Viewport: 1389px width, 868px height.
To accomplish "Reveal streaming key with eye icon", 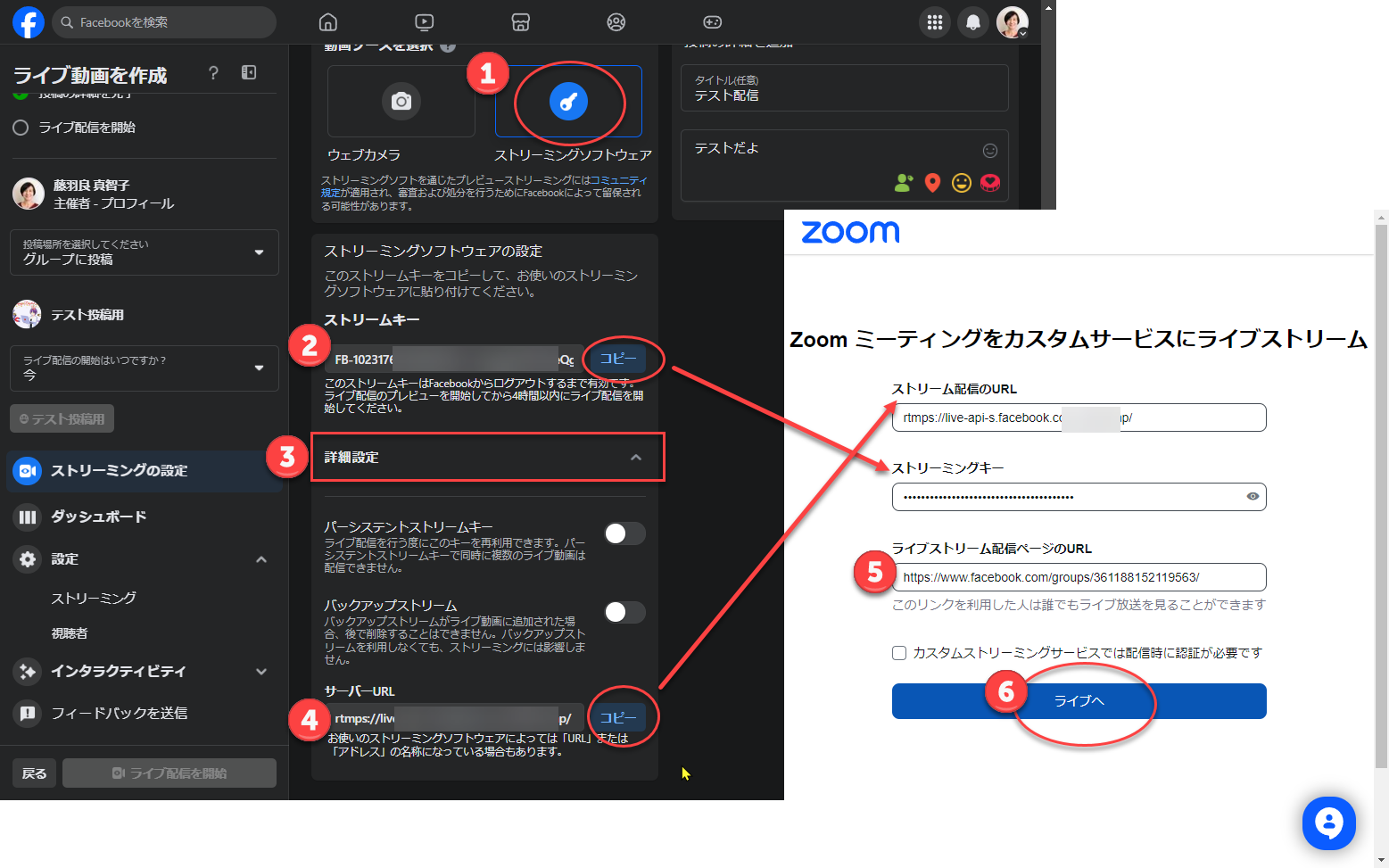I will pos(1253,496).
